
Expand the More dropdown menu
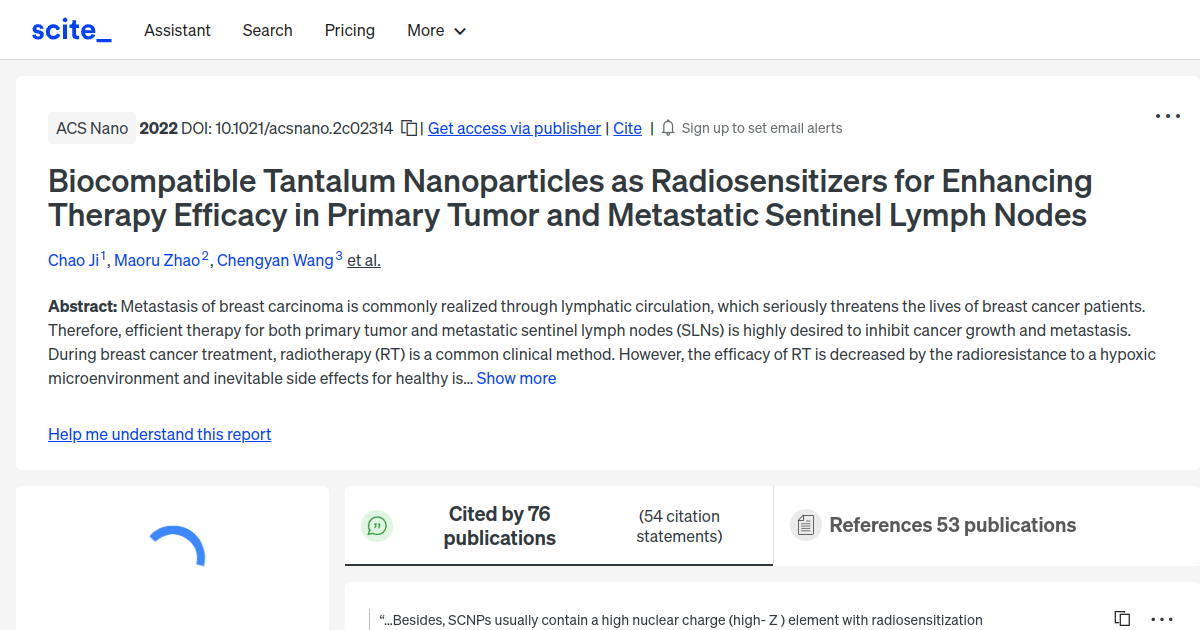[437, 30]
